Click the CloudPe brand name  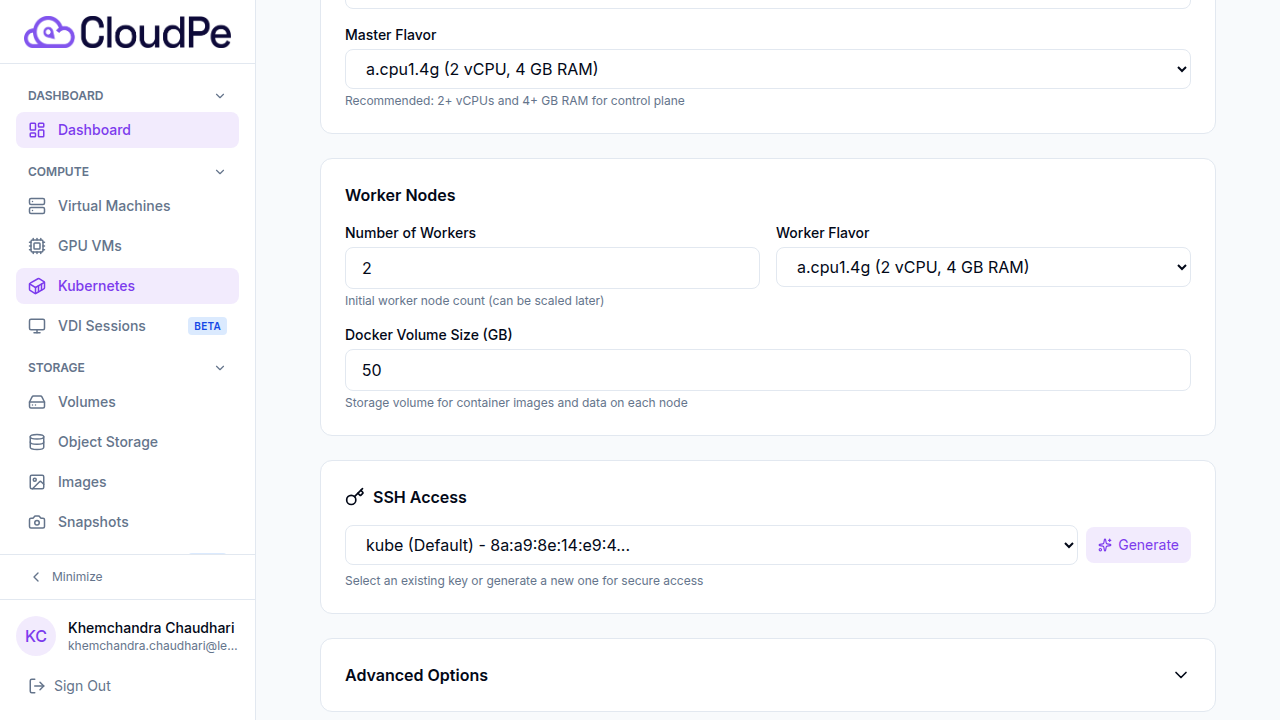155,33
